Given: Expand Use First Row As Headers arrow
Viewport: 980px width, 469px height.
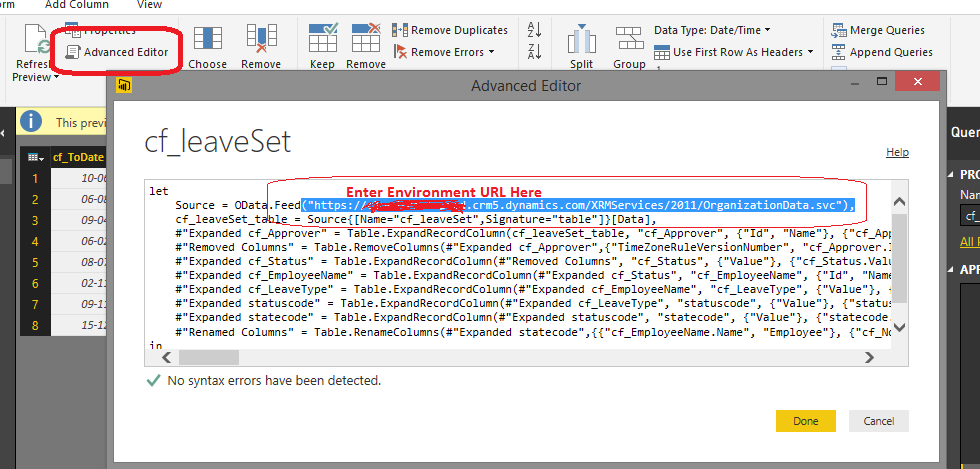Looking at the screenshot, I should 811,52.
